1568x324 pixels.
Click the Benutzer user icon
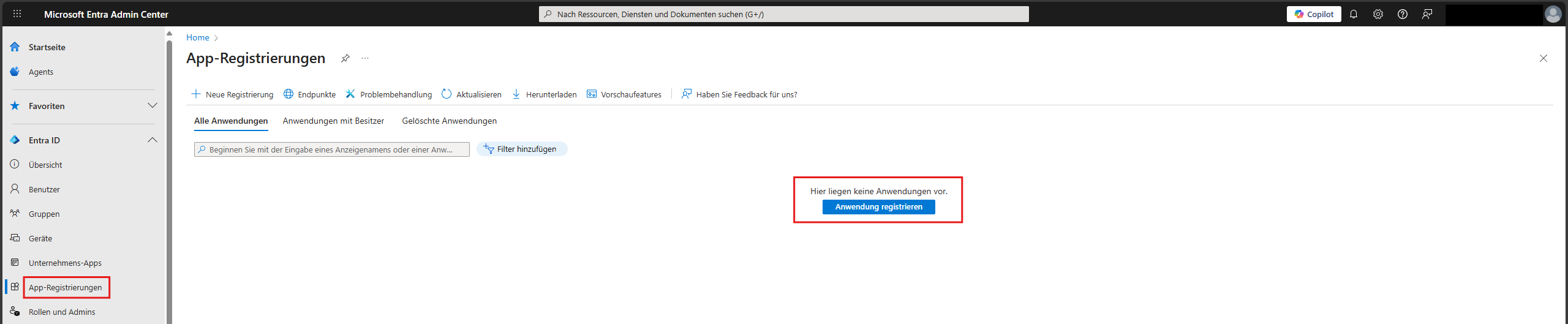[x=15, y=189]
